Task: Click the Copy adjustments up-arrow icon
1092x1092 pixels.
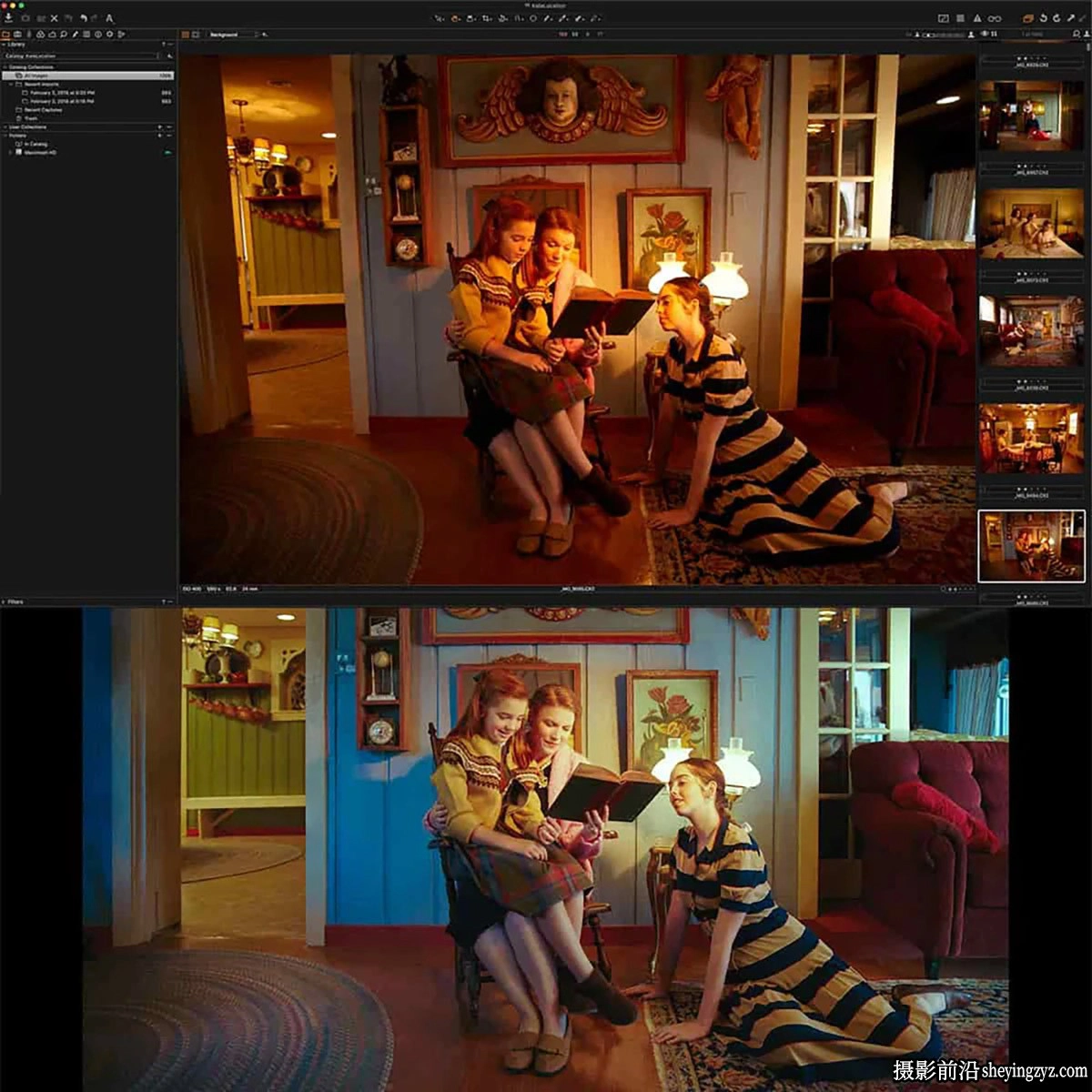Action: click(x=1070, y=18)
